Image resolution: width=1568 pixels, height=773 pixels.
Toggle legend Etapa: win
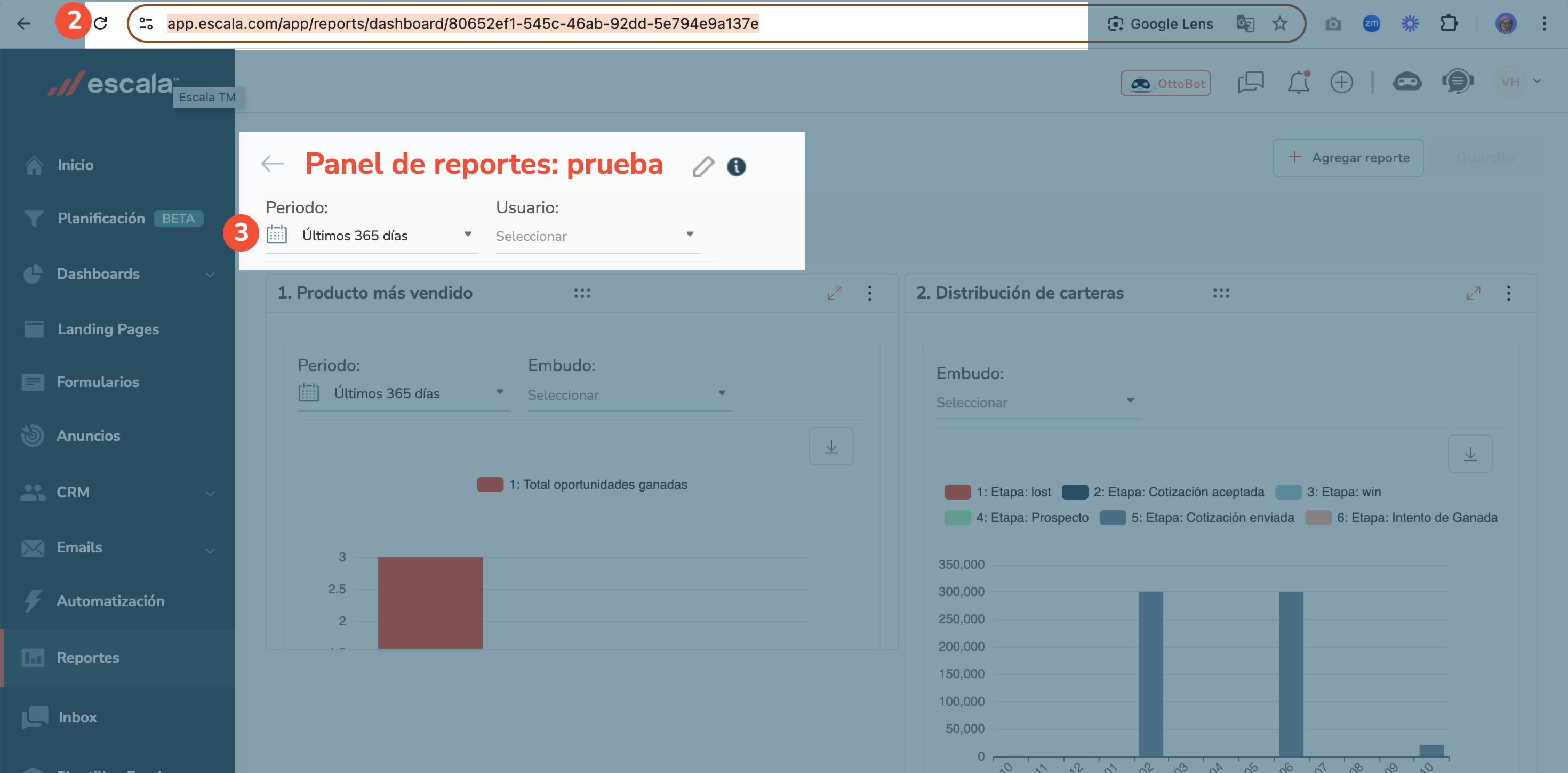tap(1328, 492)
